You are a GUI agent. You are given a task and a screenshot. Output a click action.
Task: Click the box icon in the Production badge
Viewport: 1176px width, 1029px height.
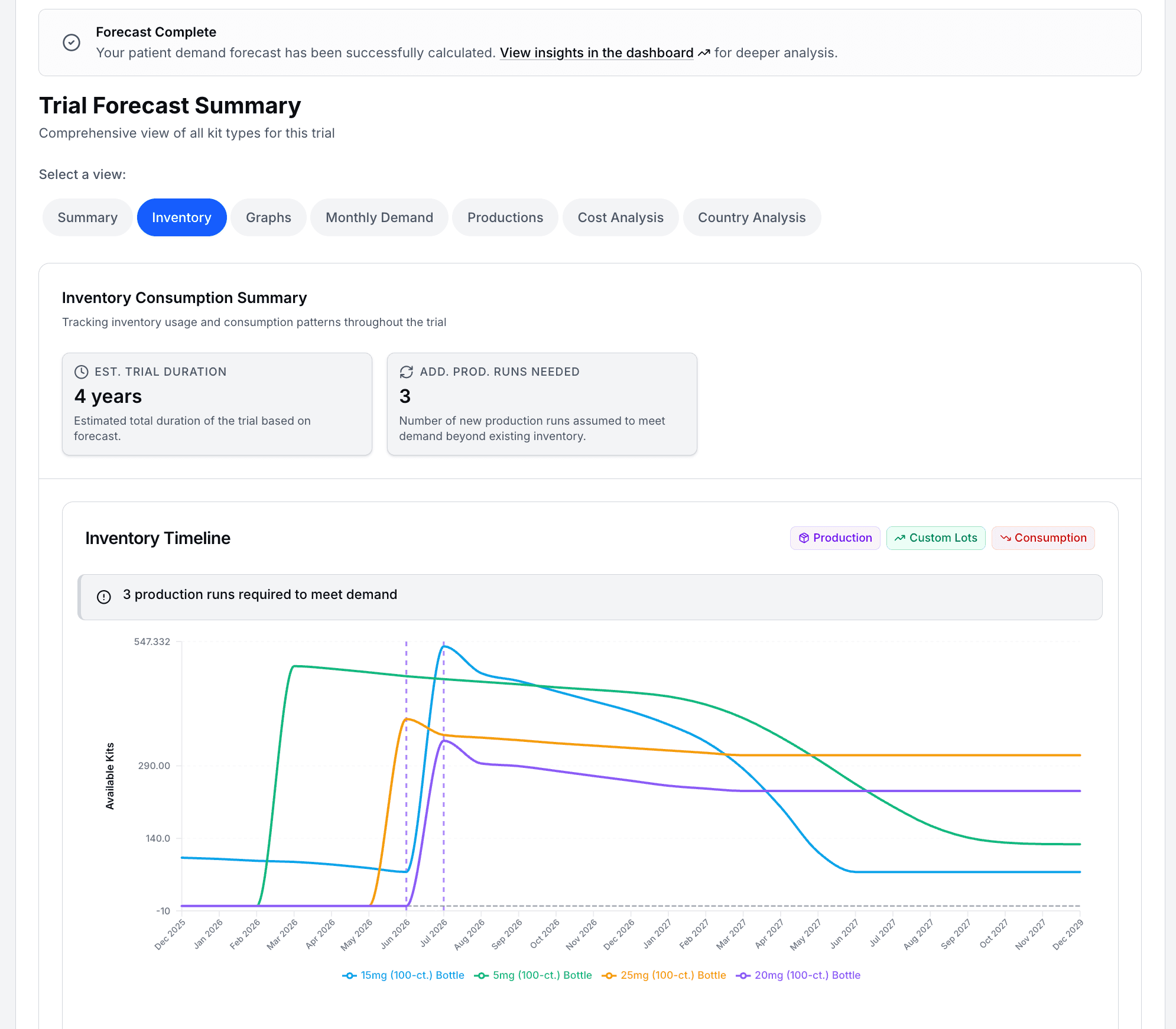(804, 538)
